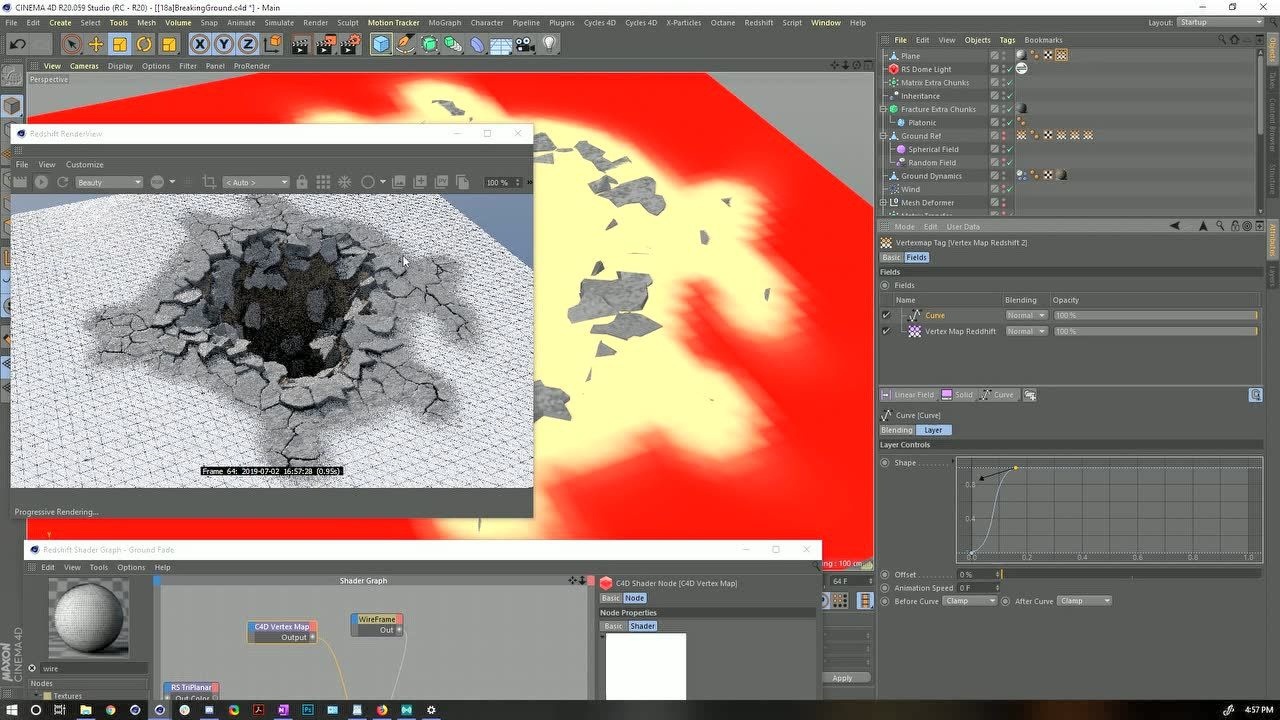
Task: Open the Render View icon in the toolbar
Action: tap(297, 44)
